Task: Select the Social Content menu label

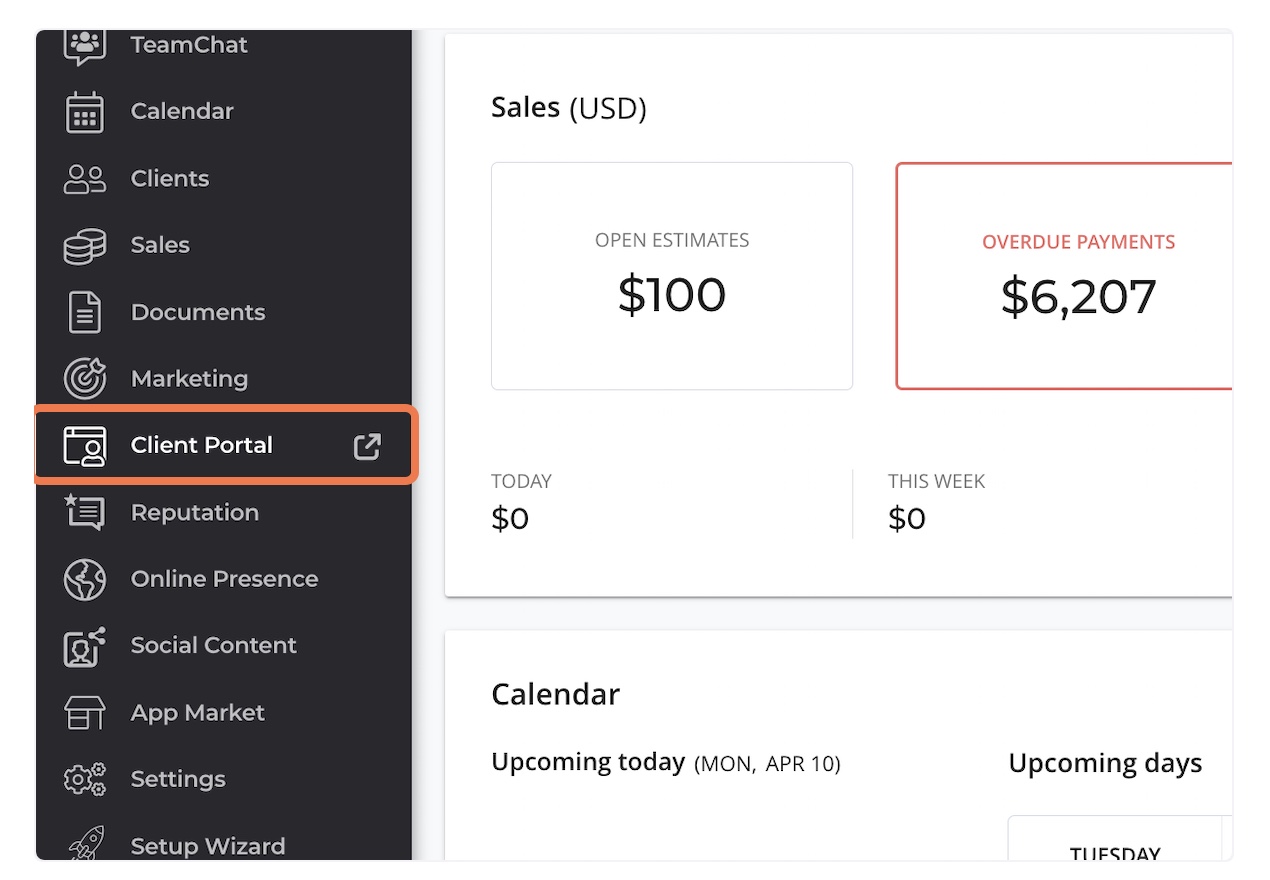Action: pyautogui.click(x=213, y=646)
